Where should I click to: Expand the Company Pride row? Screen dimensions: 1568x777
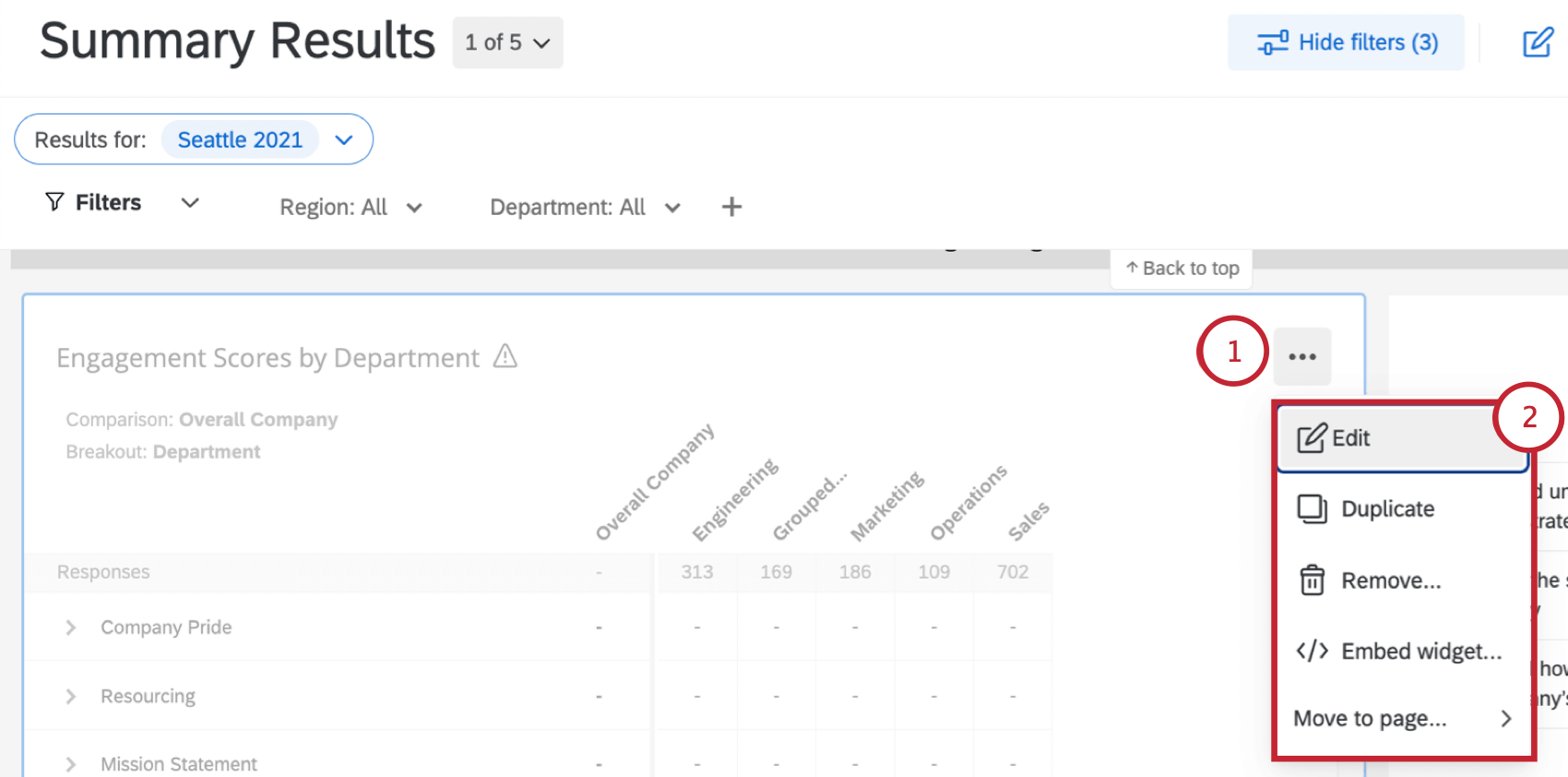71,628
